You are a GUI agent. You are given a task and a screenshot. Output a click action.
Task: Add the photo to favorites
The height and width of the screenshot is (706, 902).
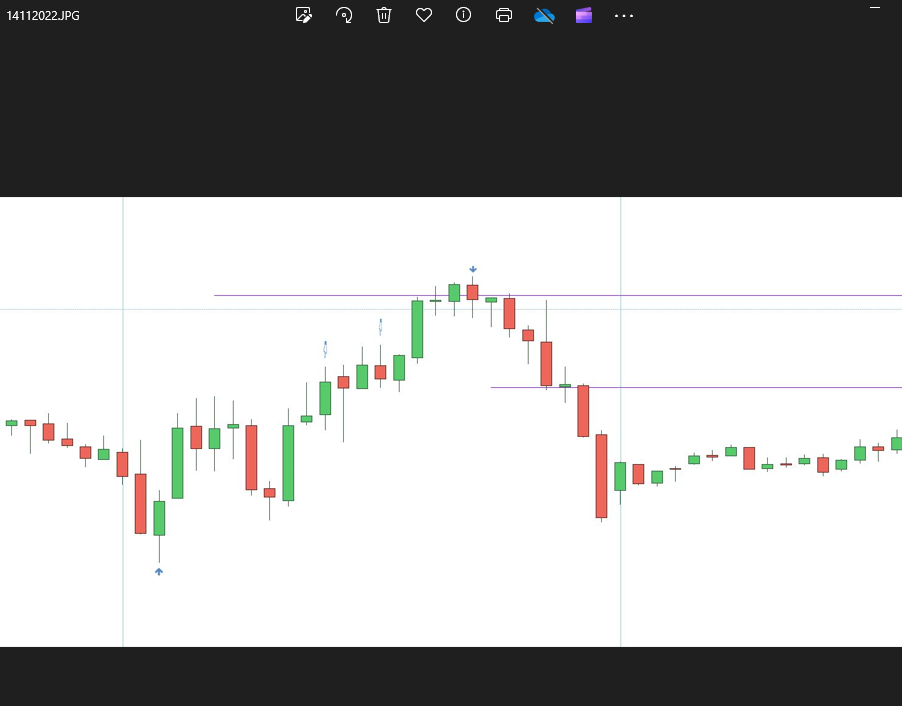[x=424, y=15]
